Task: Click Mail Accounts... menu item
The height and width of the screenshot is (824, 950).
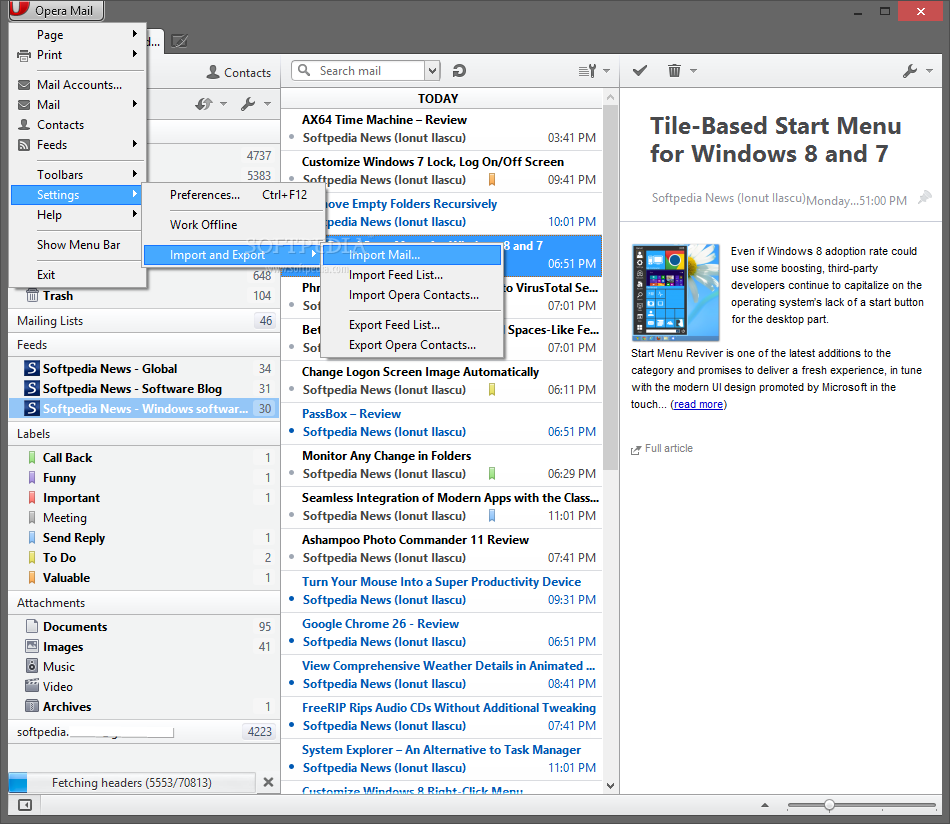Action: click(x=78, y=85)
